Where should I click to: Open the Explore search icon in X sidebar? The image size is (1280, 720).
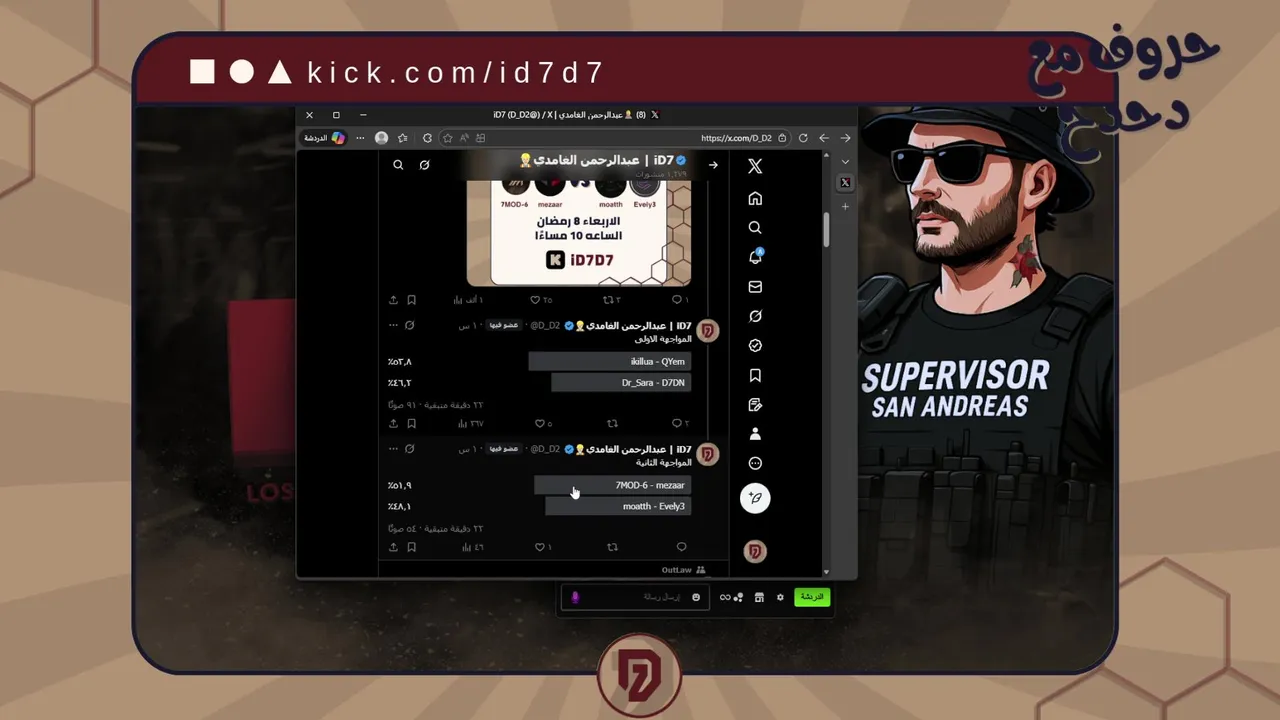coord(755,227)
